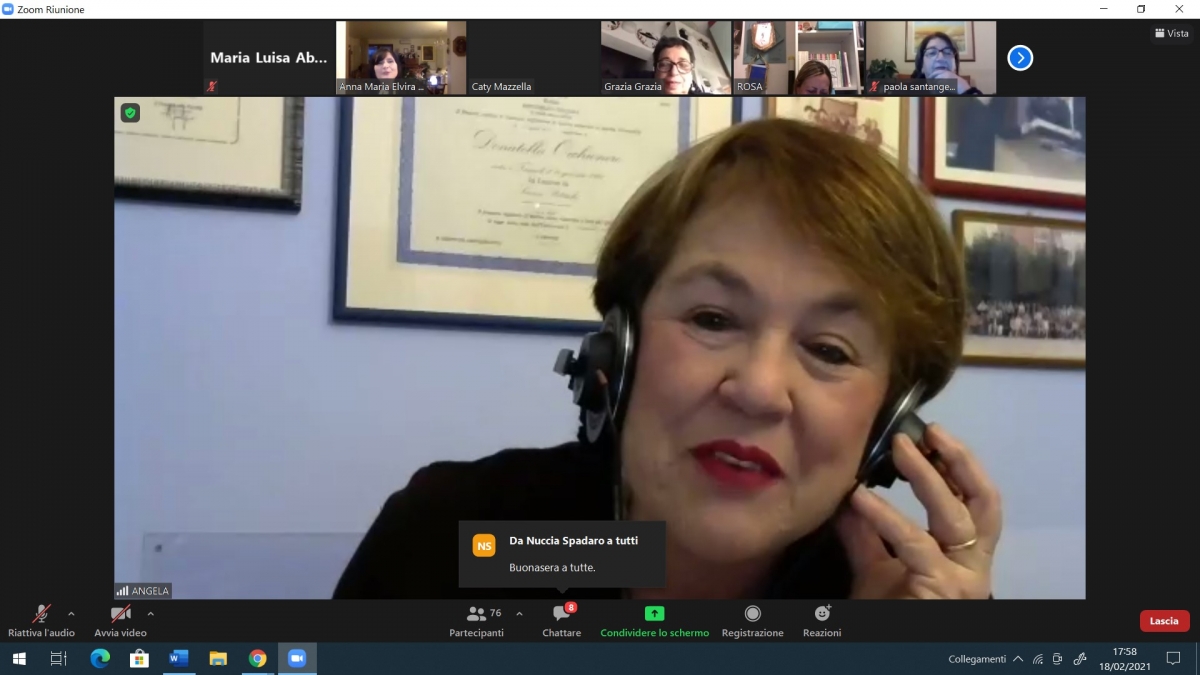Open the Vista view menu
Viewport: 1200px width, 675px height.
[x=1171, y=33]
